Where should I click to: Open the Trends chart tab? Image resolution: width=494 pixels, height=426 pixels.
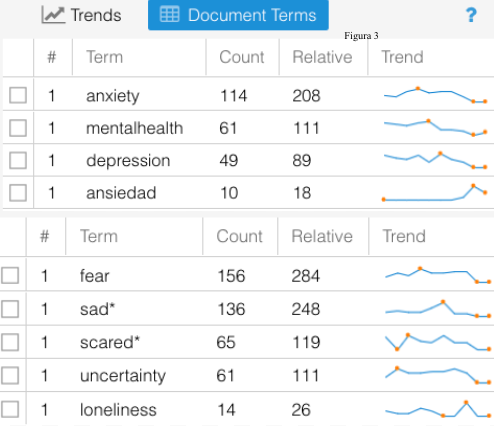81,15
